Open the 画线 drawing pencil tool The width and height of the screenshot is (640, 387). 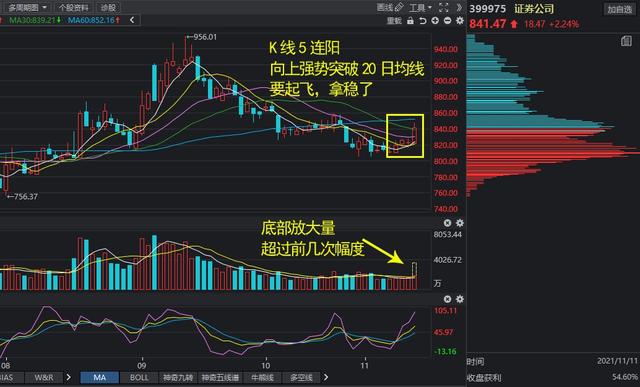[x=390, y=7]
